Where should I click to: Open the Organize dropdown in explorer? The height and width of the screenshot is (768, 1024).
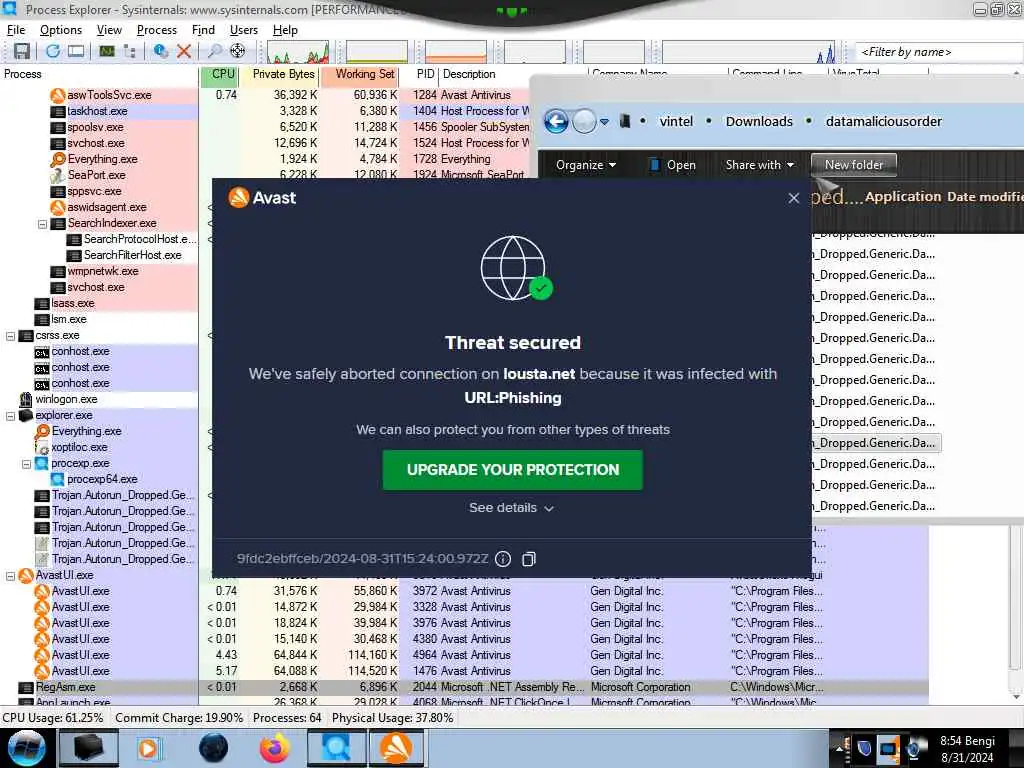coord(586,165)
